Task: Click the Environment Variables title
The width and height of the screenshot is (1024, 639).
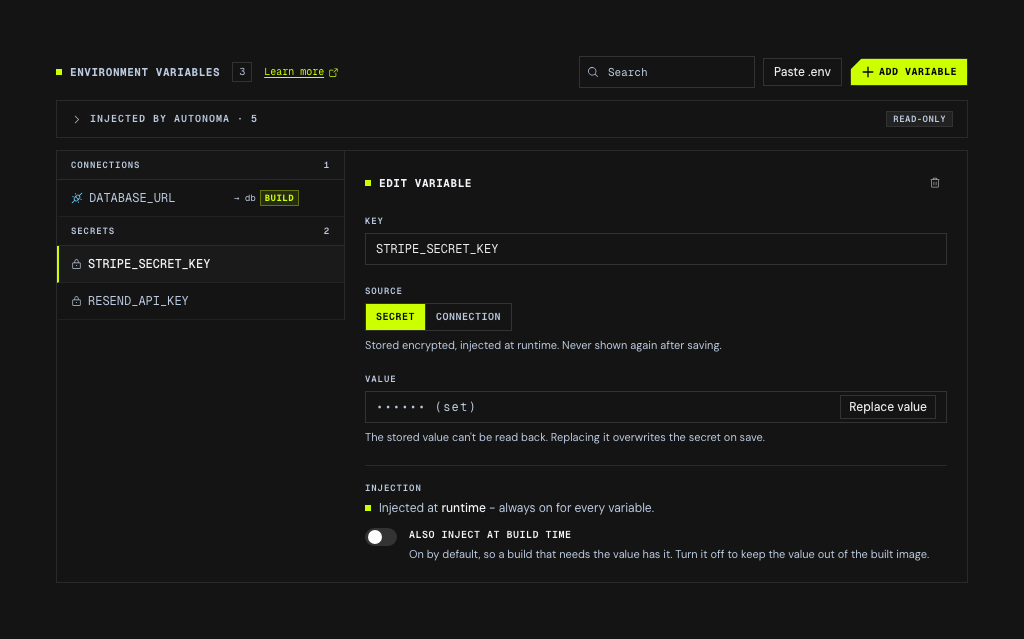Action: [145, 72]
